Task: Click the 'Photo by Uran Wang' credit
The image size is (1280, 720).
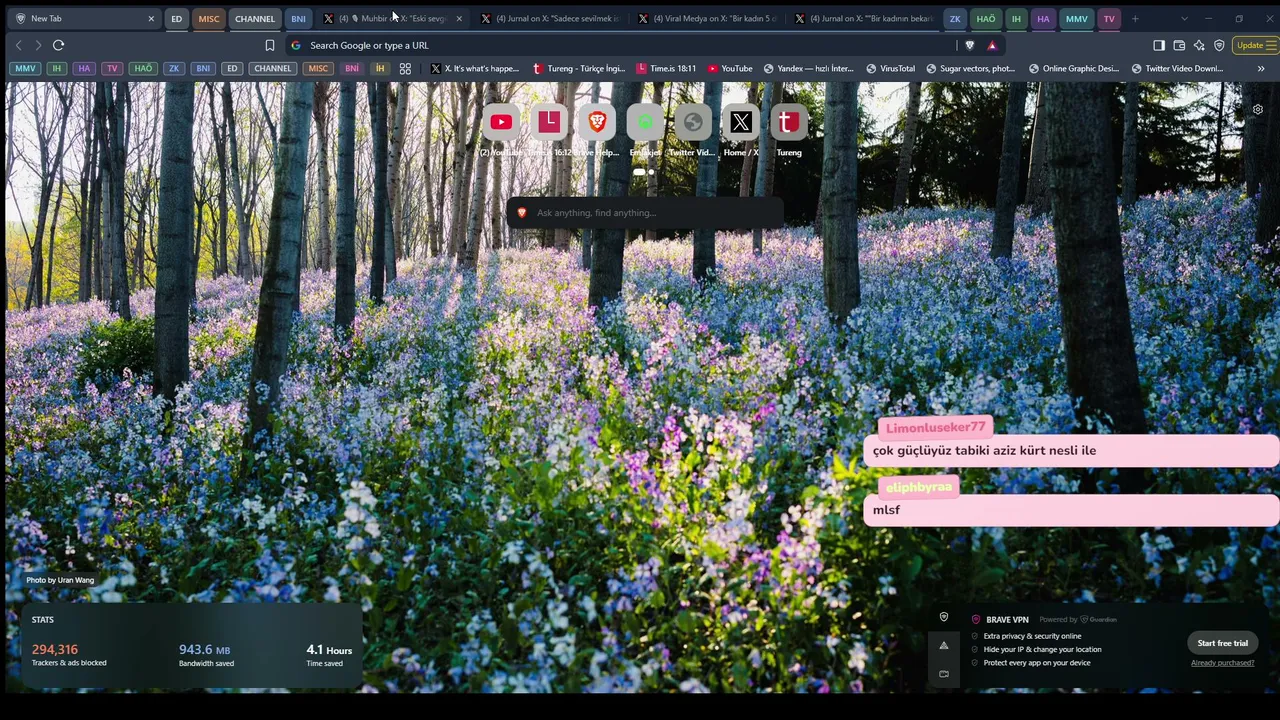Action: tap(60, 580)
